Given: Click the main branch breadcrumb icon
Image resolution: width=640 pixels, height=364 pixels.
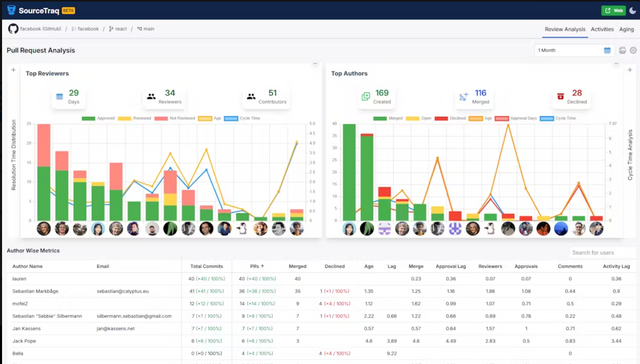Looking at the screenshot, I should point(140,29).
